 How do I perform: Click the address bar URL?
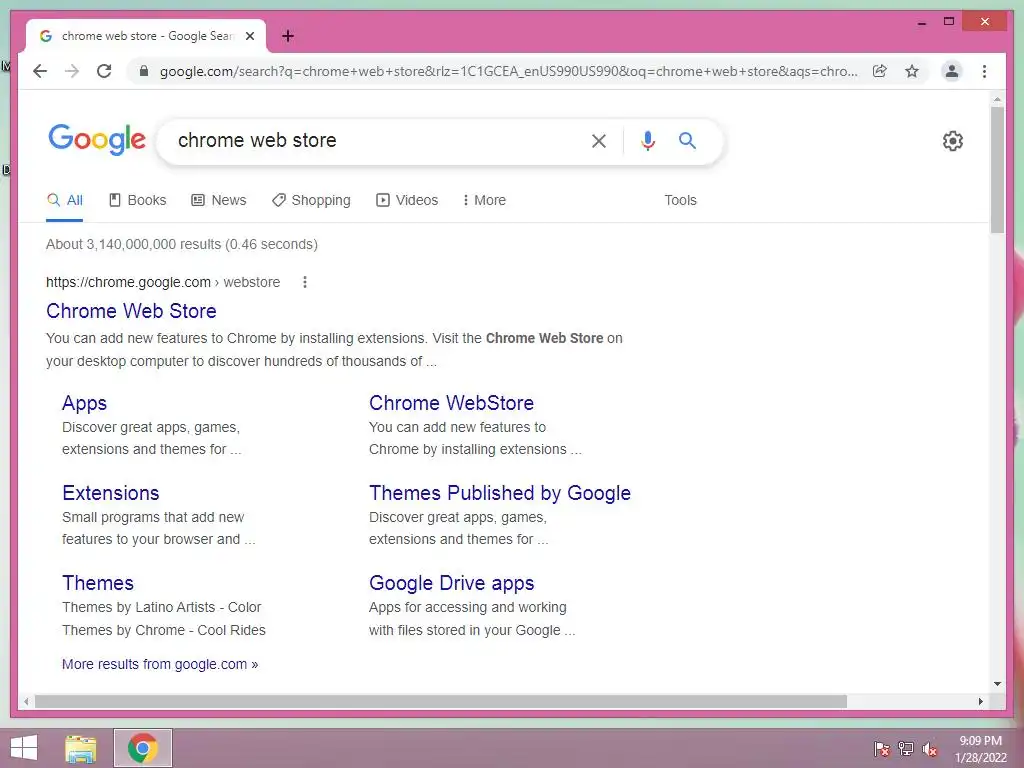[508, 71]
